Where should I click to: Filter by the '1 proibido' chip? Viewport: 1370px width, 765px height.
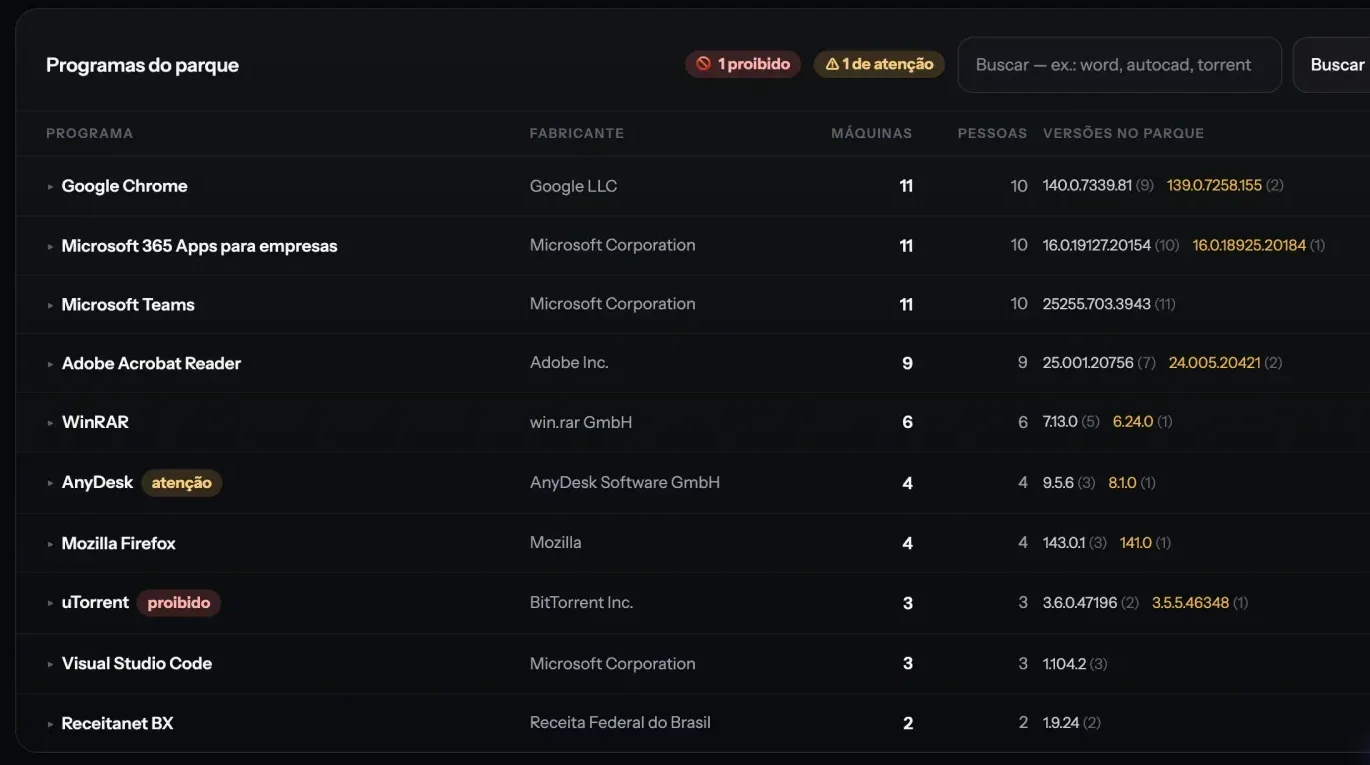[743, 64]
